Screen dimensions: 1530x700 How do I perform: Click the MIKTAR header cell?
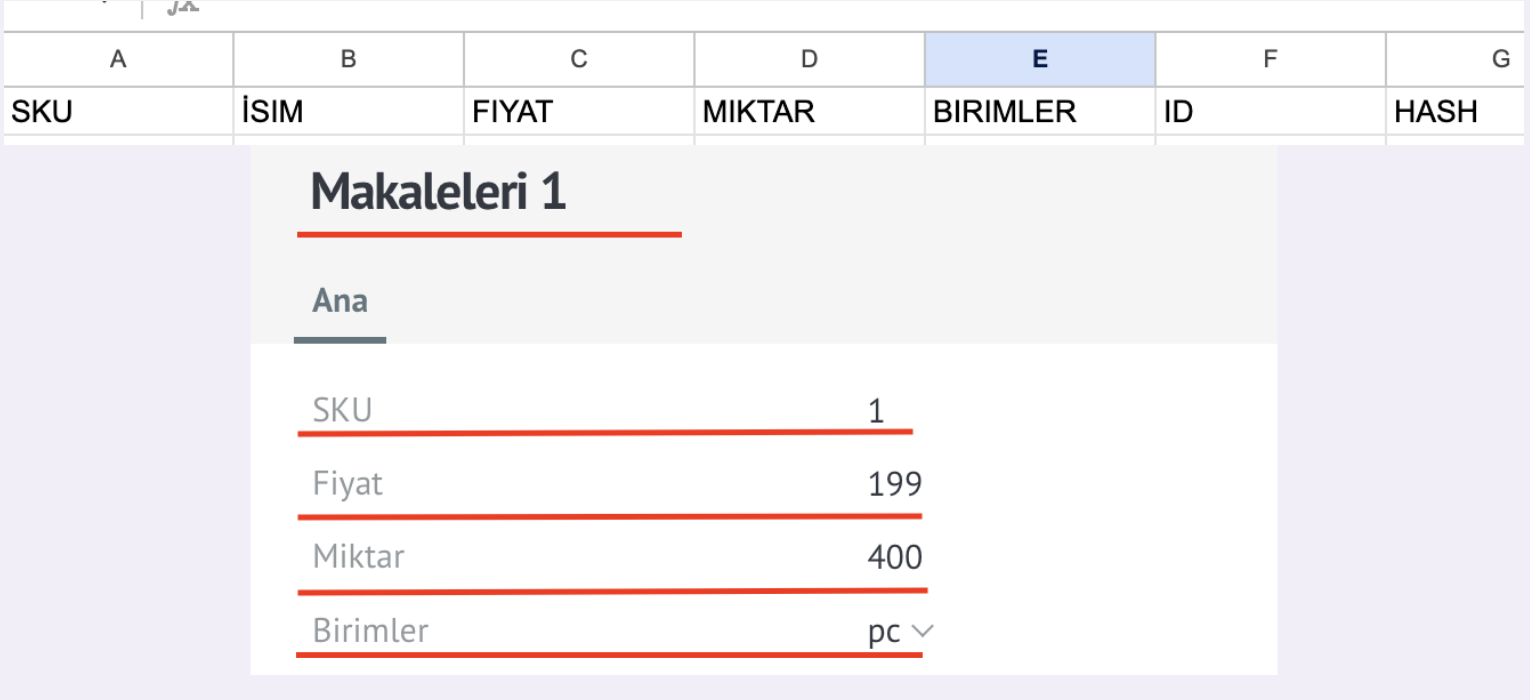[x=810, y=111]
